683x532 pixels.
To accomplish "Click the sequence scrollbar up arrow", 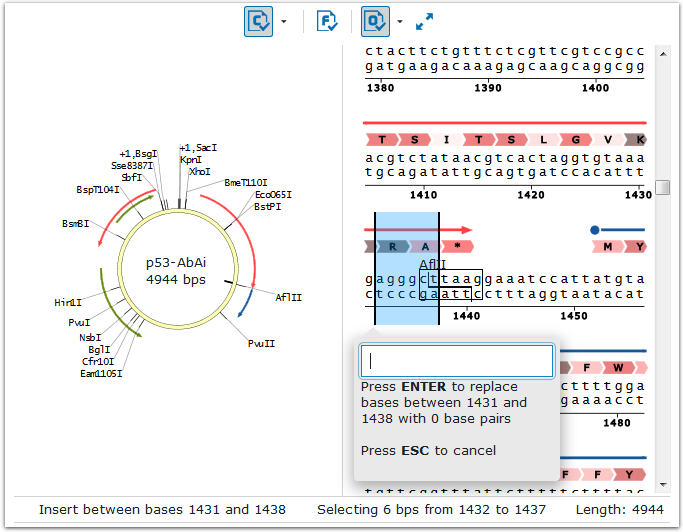I will click(x=663, y=54).
